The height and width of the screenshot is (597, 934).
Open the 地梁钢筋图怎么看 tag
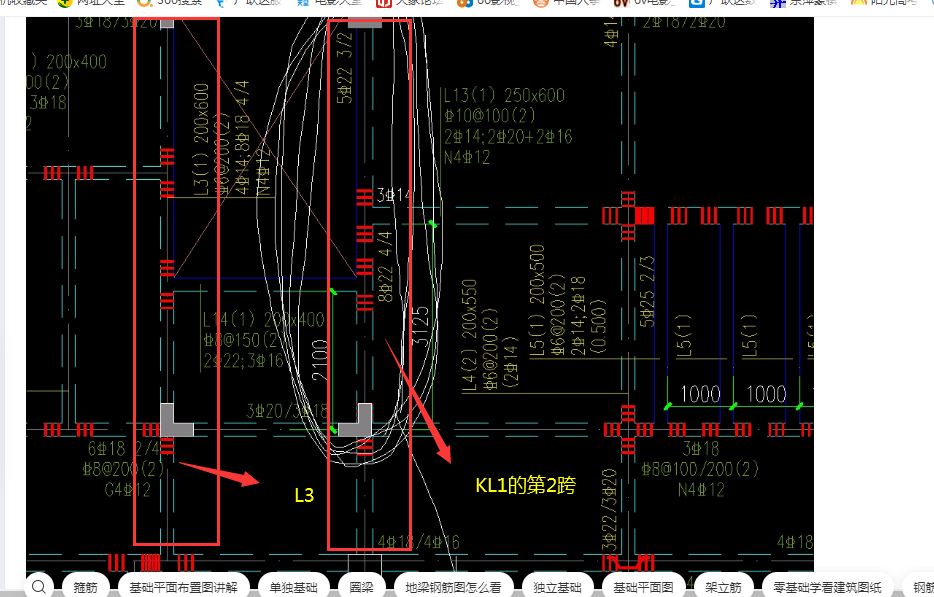click(x=453, y=587)
